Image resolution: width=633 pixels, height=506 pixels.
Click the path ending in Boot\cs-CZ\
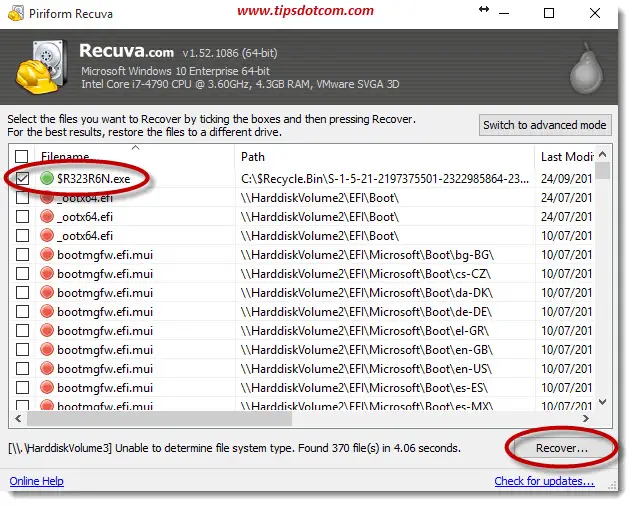(x=366, y=273)
